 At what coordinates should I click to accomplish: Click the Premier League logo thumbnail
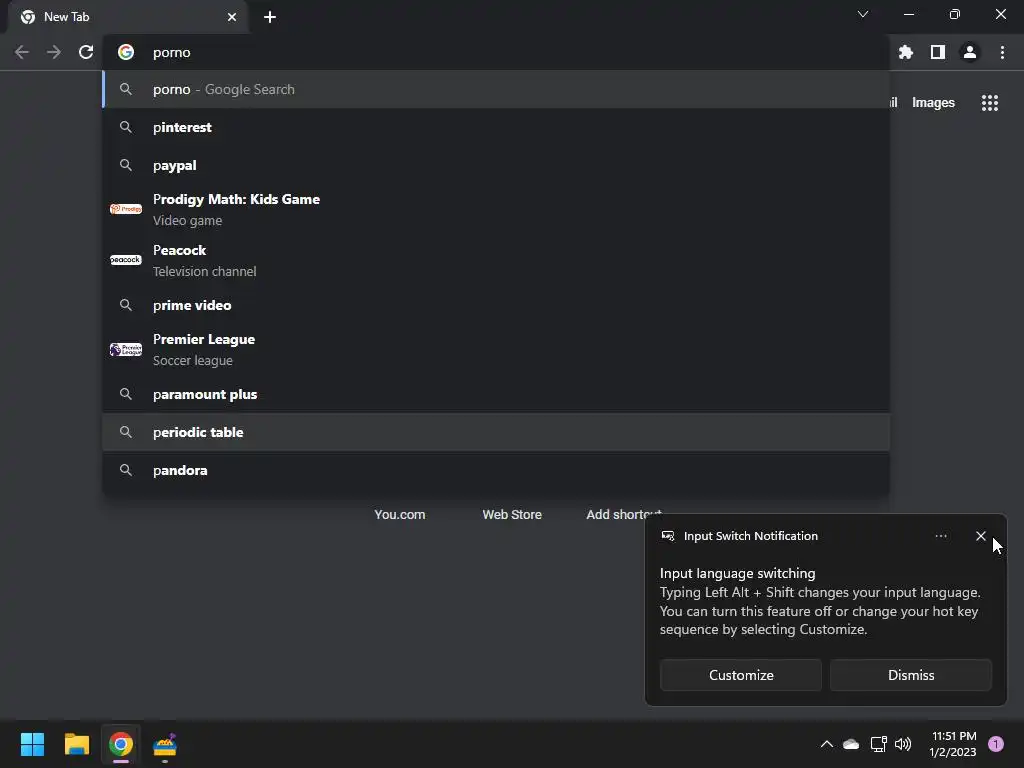pos(126,349)
